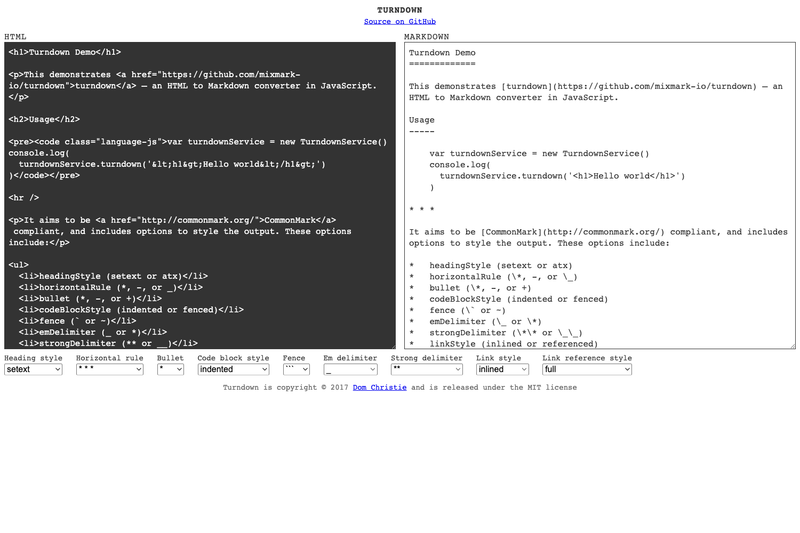Click the MARKDOWN panel label
800x533 pixels.
click(x=427, y=37)
